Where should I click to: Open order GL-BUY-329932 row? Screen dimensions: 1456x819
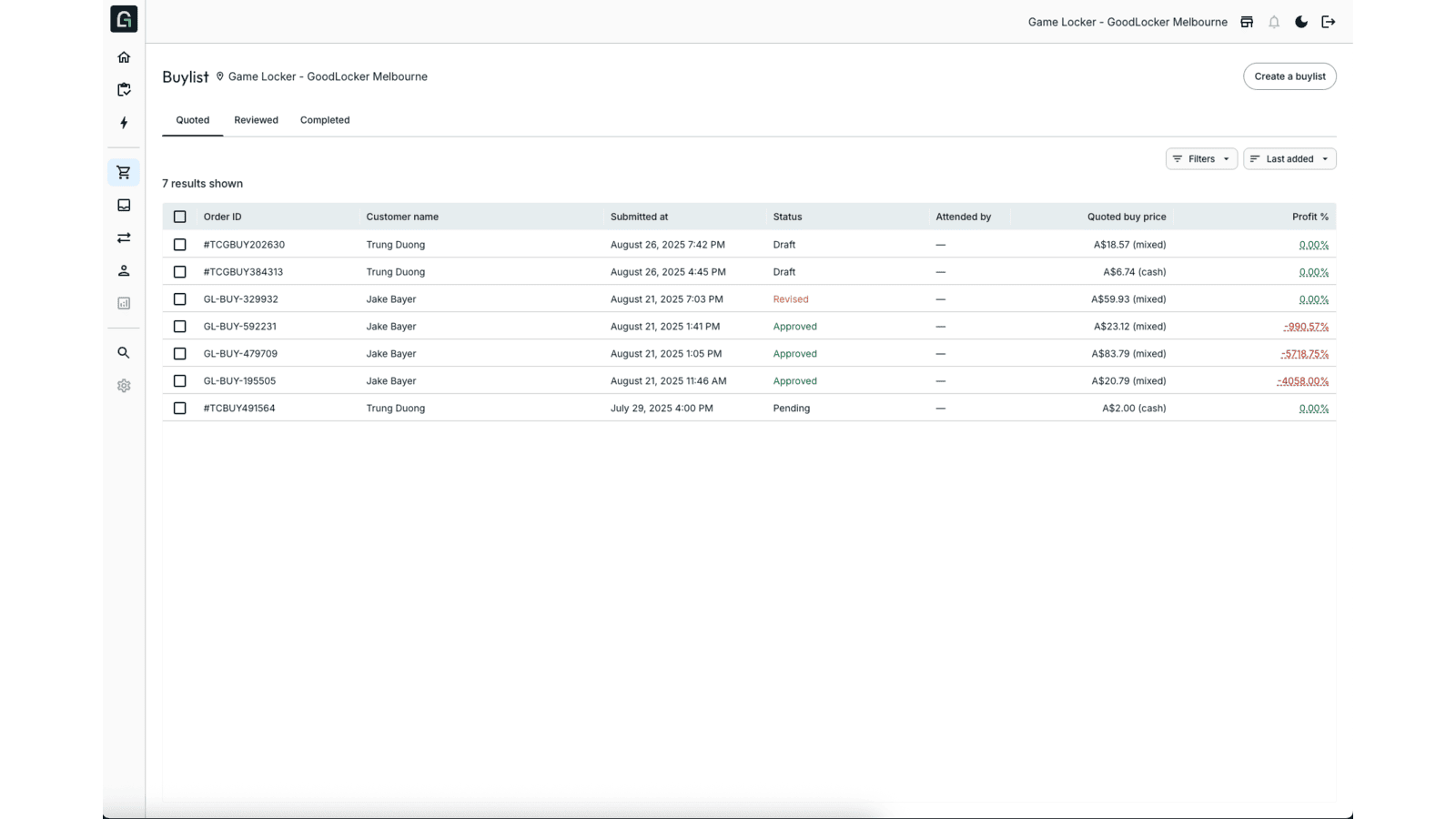[749, 298]
